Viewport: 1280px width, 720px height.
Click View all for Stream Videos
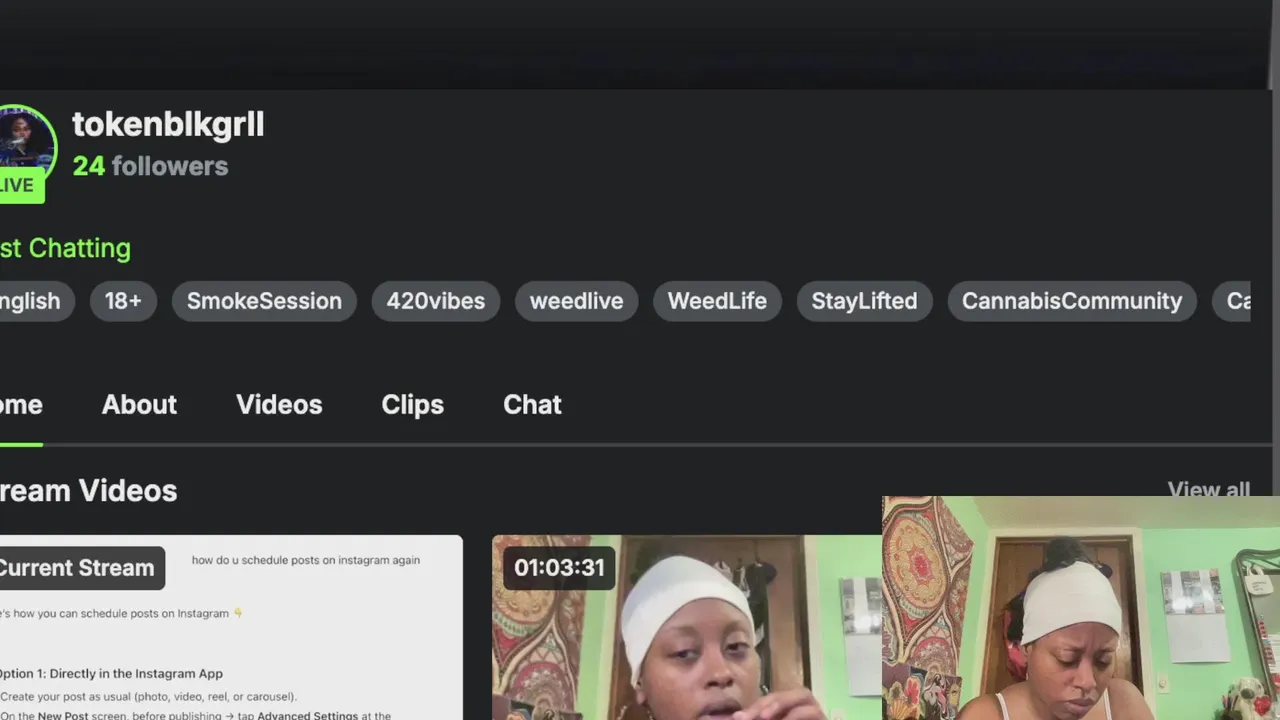tap(1209, 488)
